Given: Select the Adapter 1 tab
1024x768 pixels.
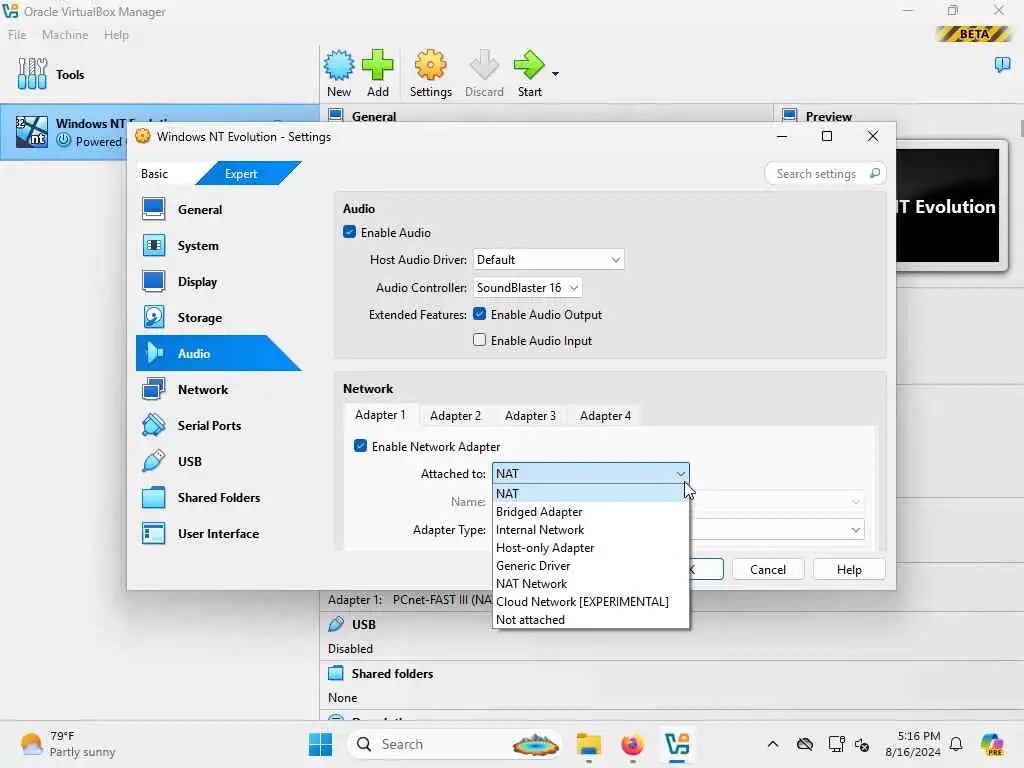Looking at the screenshot, I should pyautogui.click(x=380, y=415).
